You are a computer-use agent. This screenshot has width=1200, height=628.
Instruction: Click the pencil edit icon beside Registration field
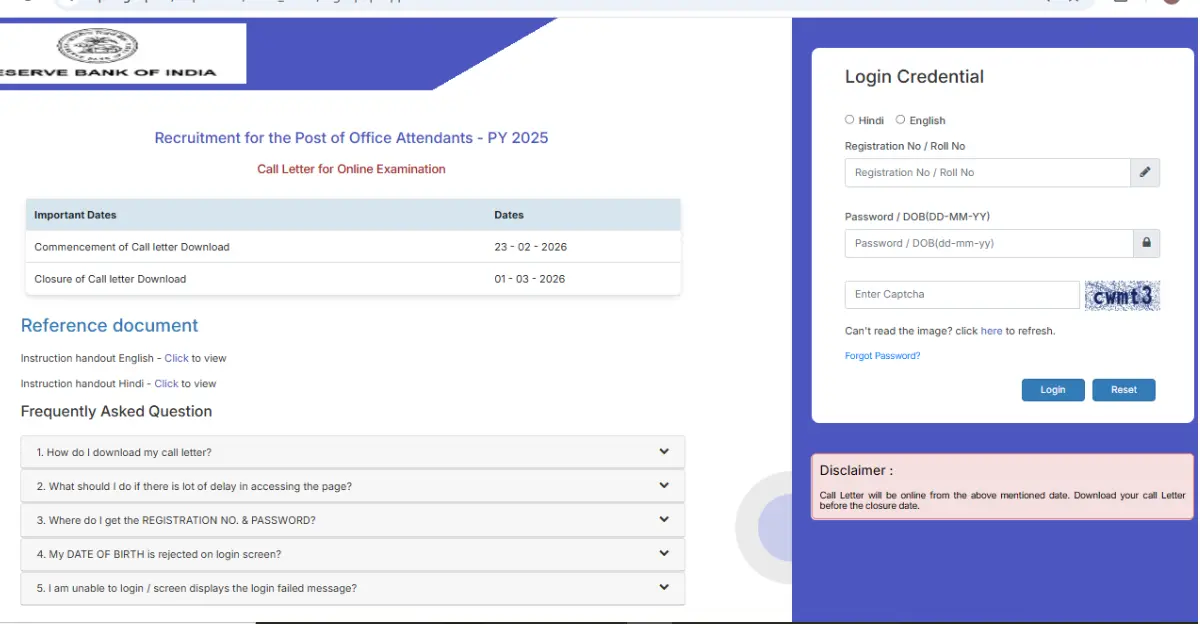point(1145,172)
